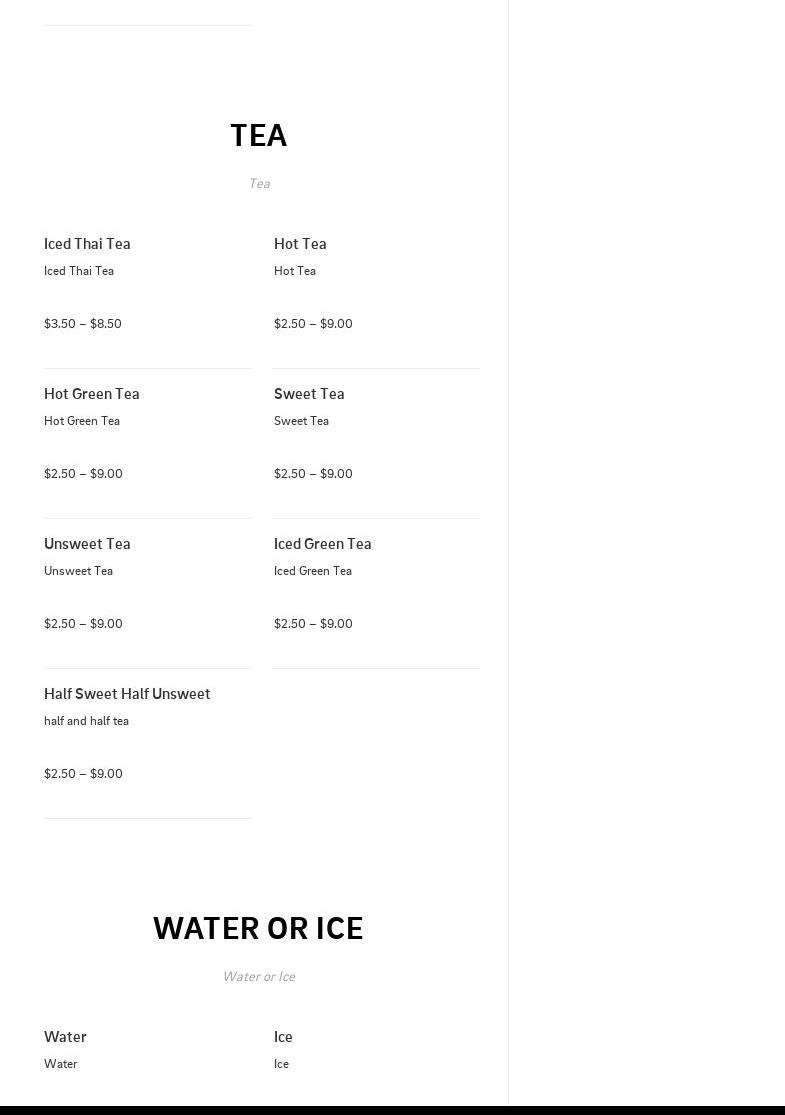Click the "half and half tea" description
This screenshot has height=1115, width=785.
pos(86,721)
